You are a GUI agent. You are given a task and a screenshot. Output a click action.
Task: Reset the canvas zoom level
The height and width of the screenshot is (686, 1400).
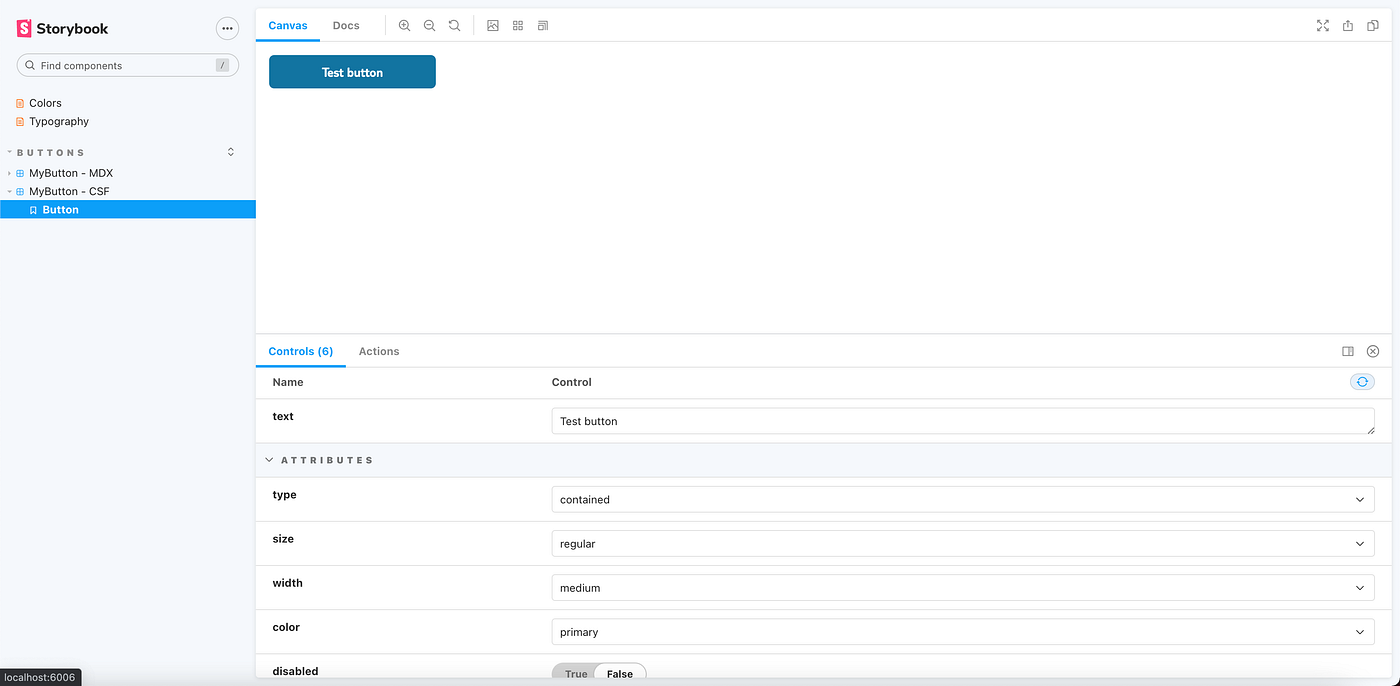pyautogui.click(x=454, y=25)
